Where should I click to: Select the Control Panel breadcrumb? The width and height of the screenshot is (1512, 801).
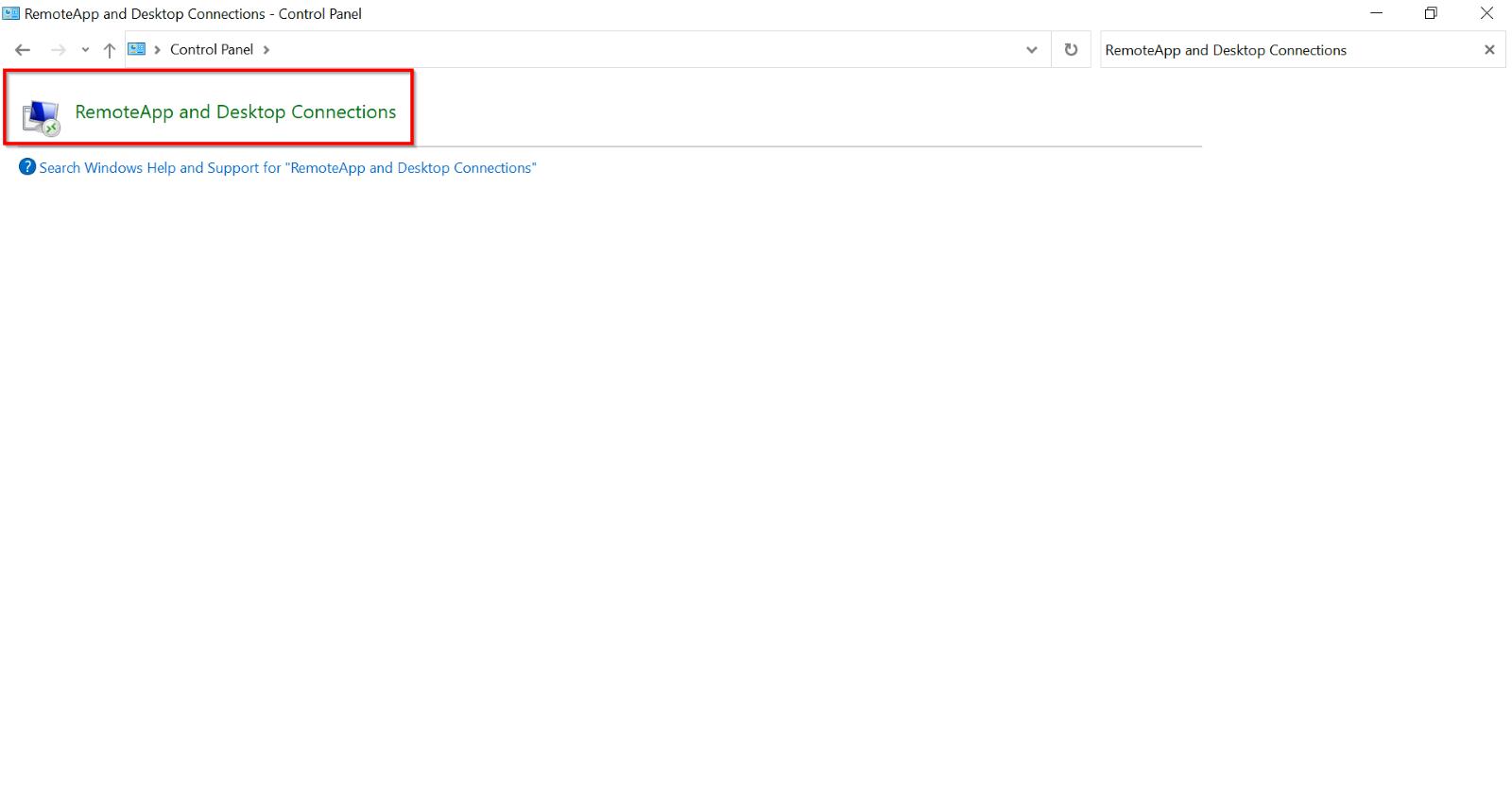[212, 50]
